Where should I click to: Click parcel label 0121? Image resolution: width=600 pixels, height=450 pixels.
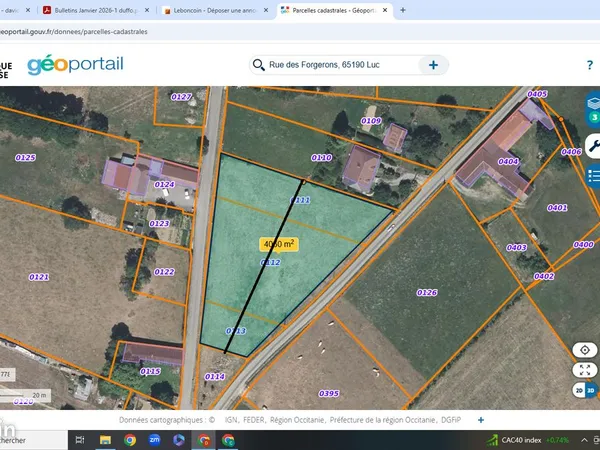click(39, 277)
